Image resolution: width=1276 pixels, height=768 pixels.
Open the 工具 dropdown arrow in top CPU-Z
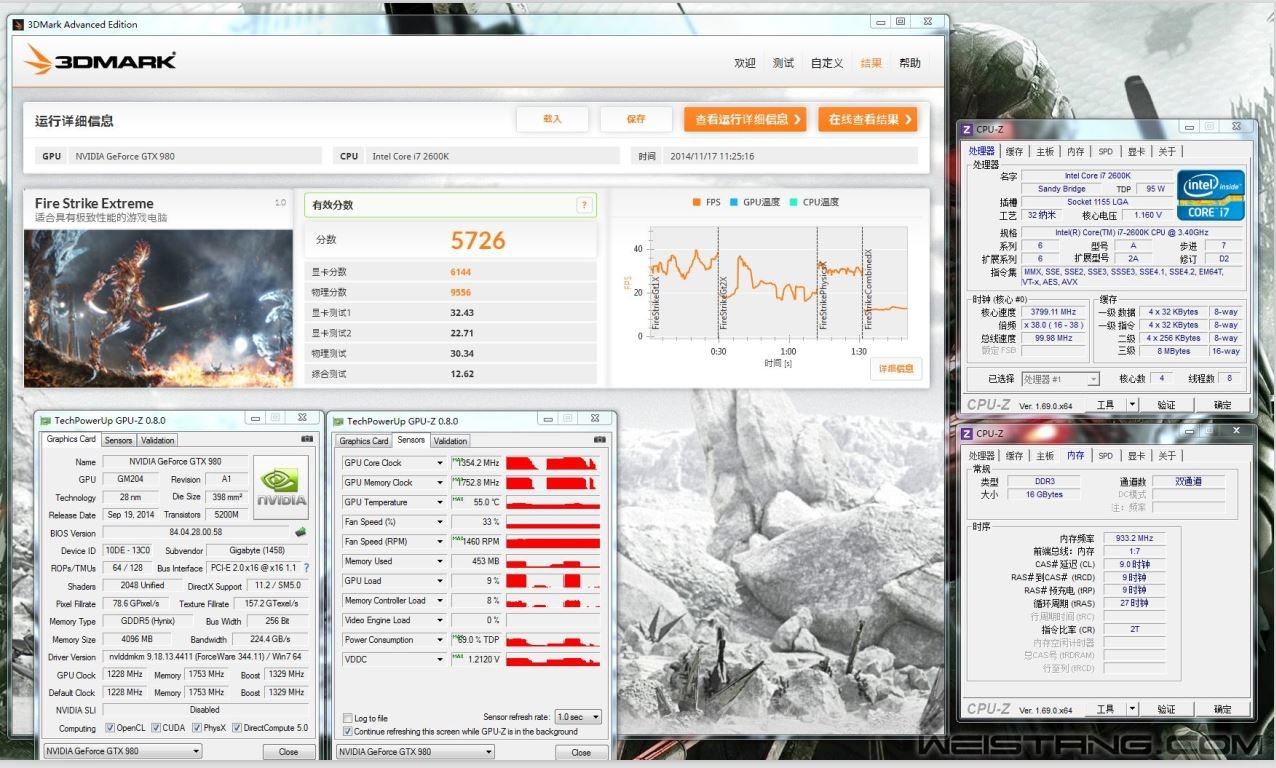[x=1132, y=405]
